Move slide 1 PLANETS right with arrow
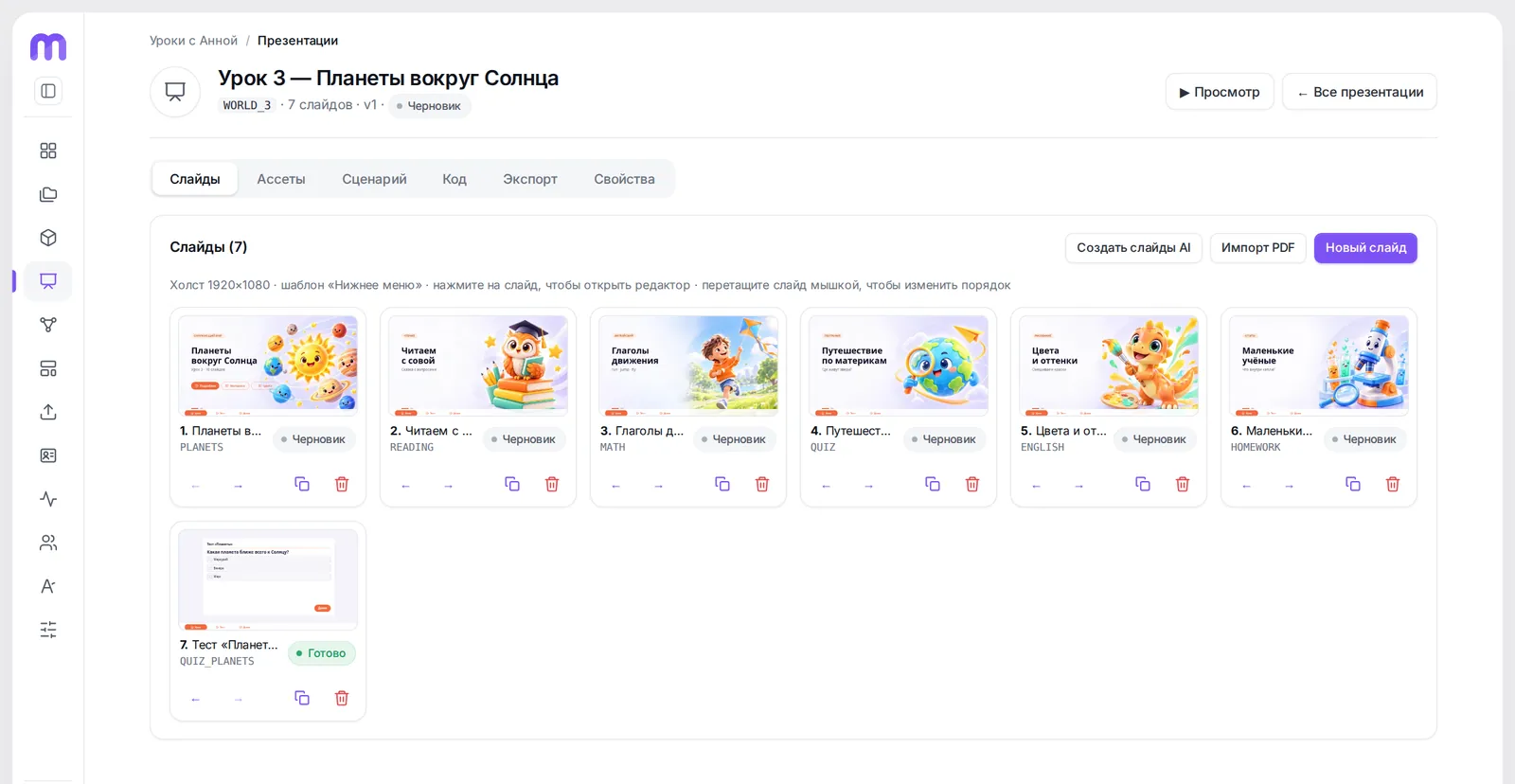 (x=239, y=486)
